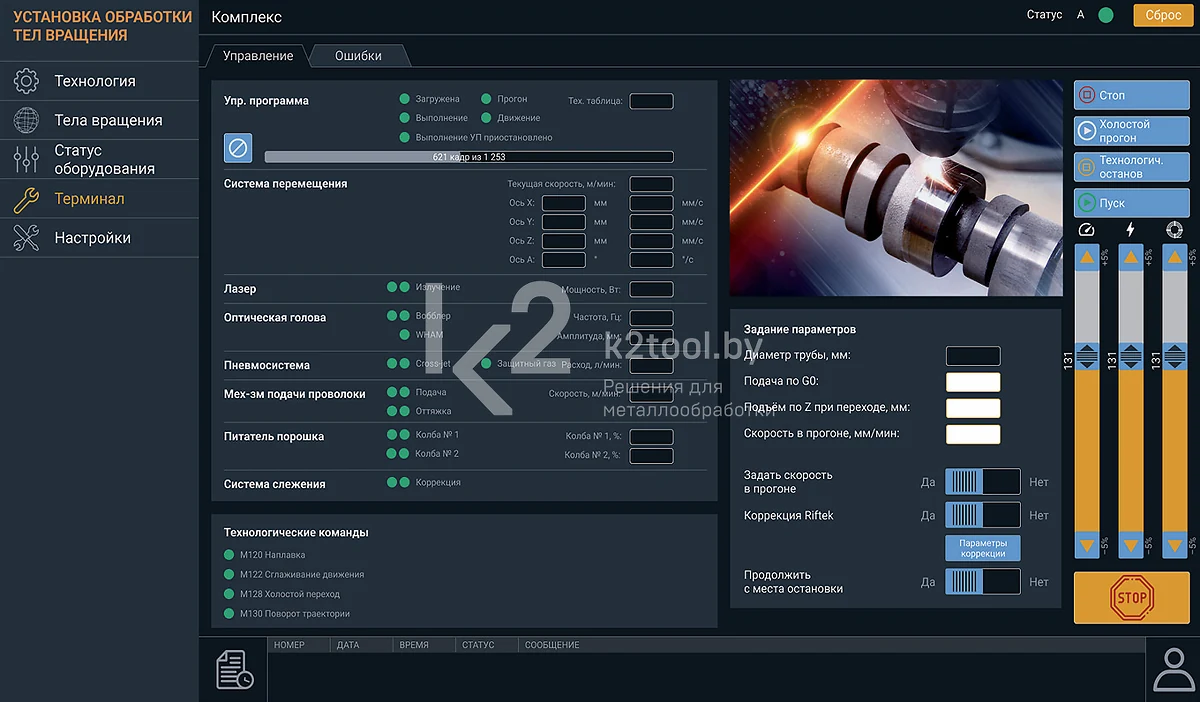
Task: Click the green status indicator next to A
Action: coord(1106,15)
